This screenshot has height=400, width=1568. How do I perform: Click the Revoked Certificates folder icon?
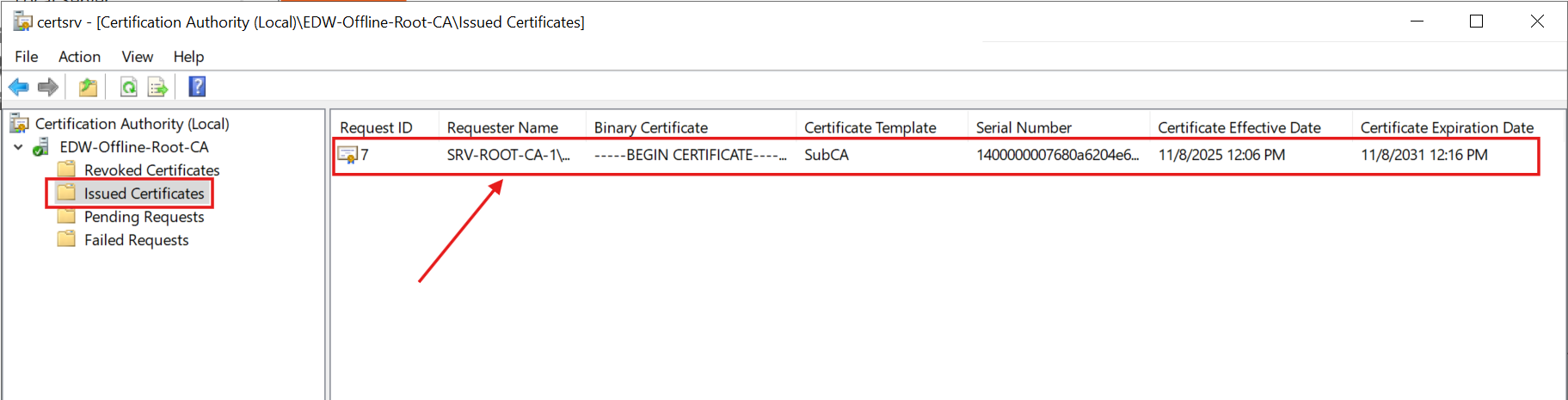pyautogui.click(x=66, y=169)
